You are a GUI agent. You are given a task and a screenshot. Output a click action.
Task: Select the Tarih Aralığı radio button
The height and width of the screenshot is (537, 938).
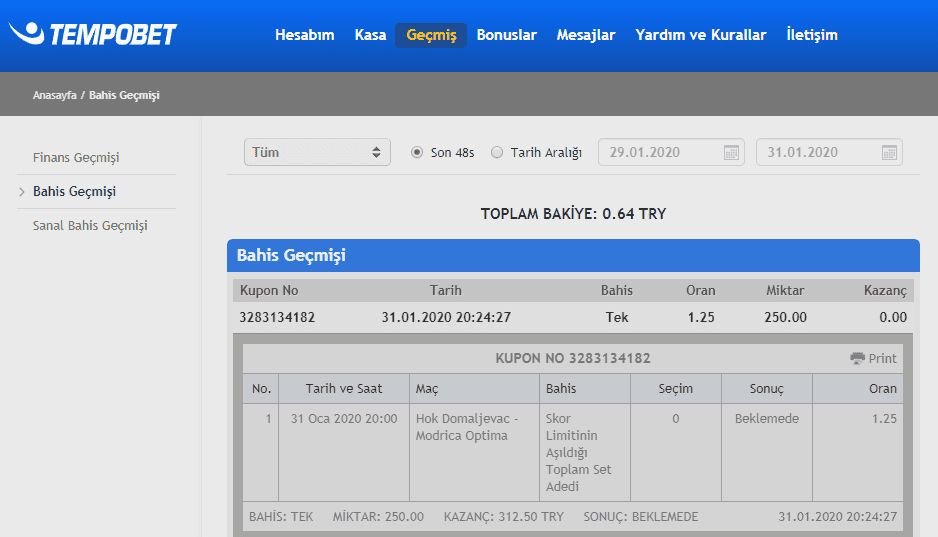(497, 152)
